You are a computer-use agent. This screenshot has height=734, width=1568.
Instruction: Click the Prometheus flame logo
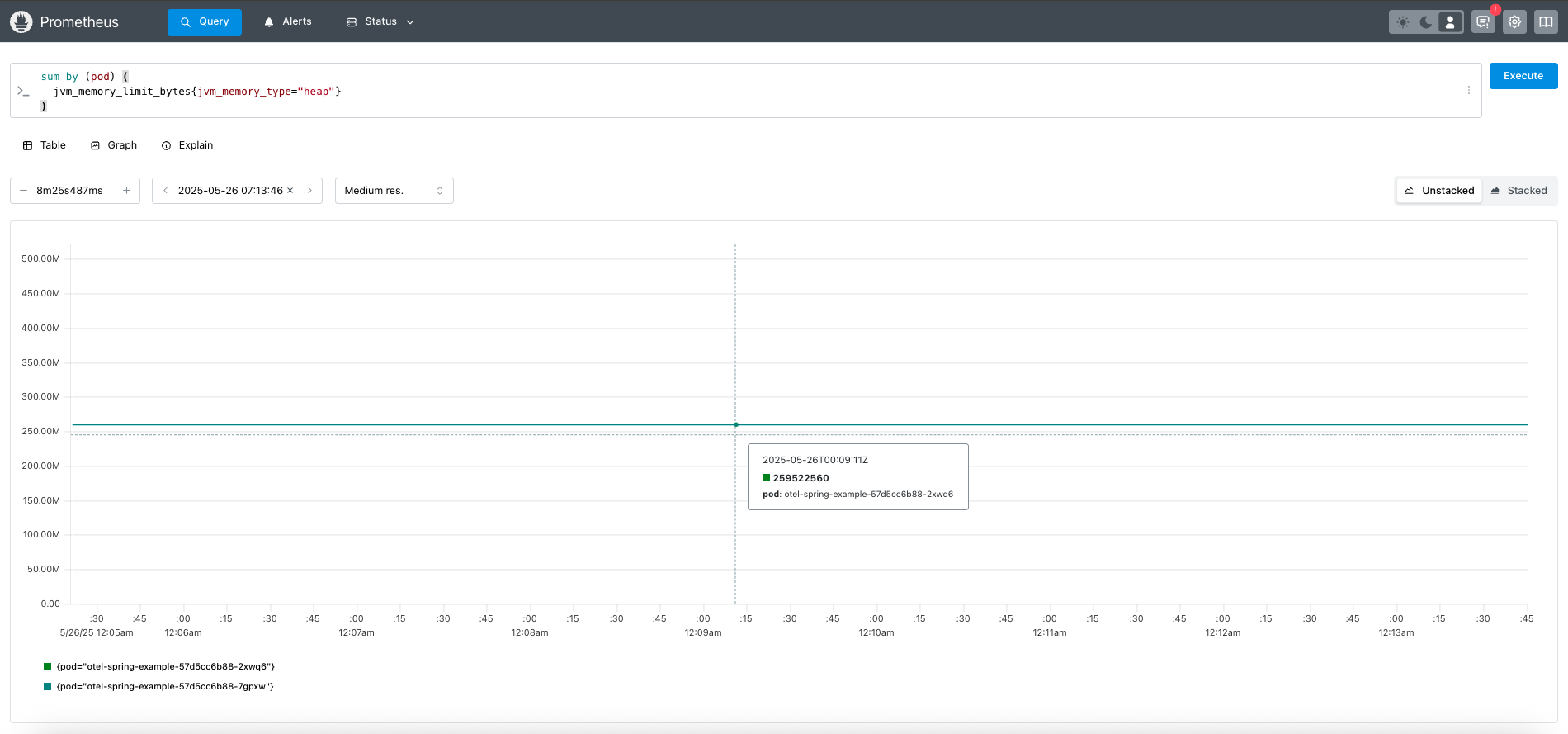[21, 21]
